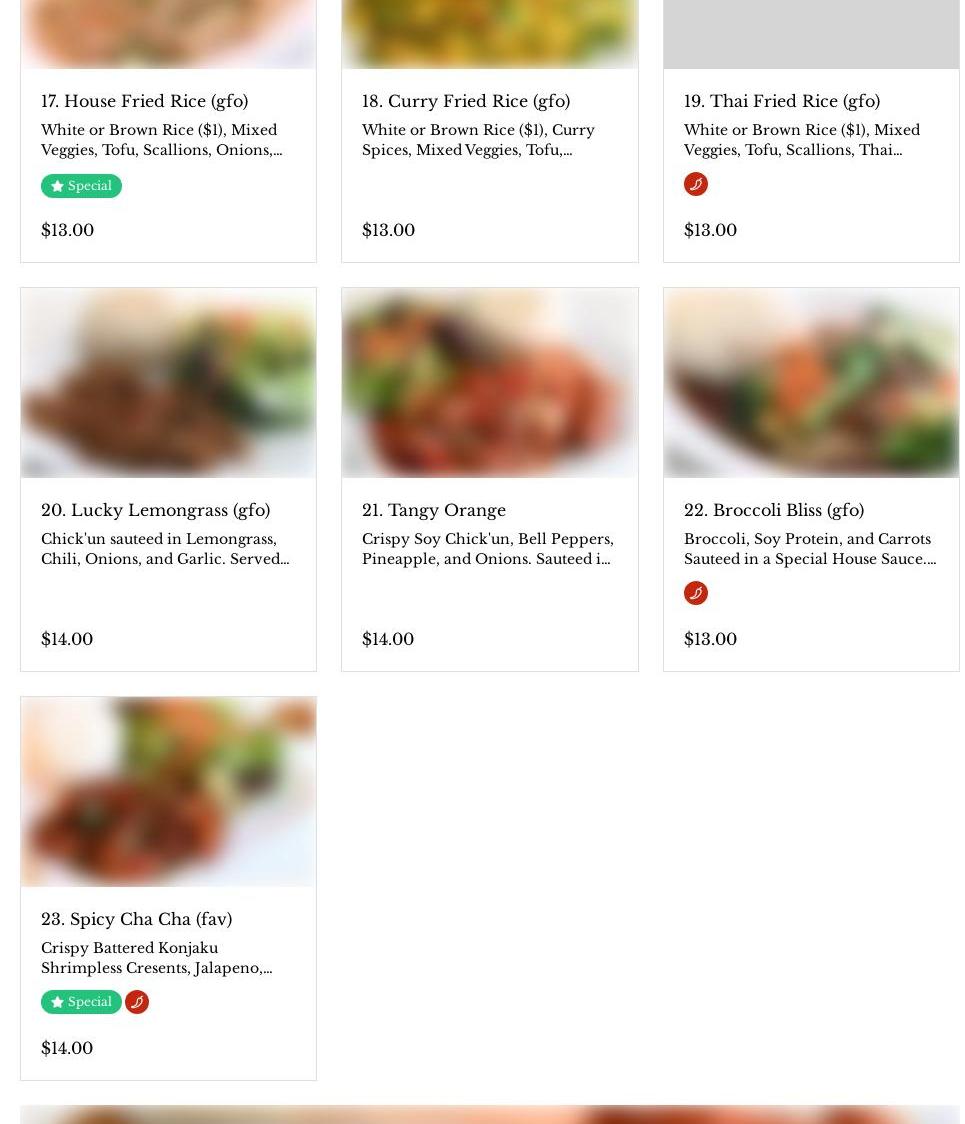This screenshot has width=965, height=1124.
Task: Open the Tangy Orange dish photo
Action: [490, 383]
